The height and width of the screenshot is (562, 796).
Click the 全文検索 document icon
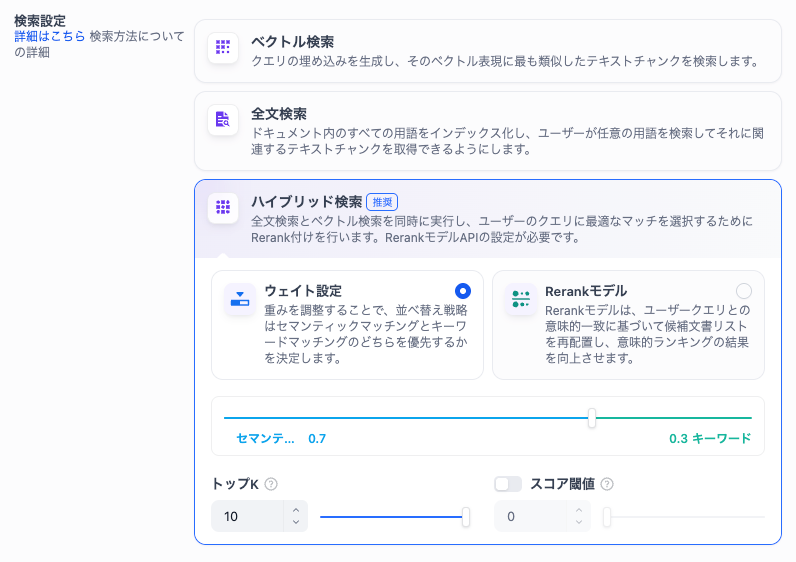(223, 119)
